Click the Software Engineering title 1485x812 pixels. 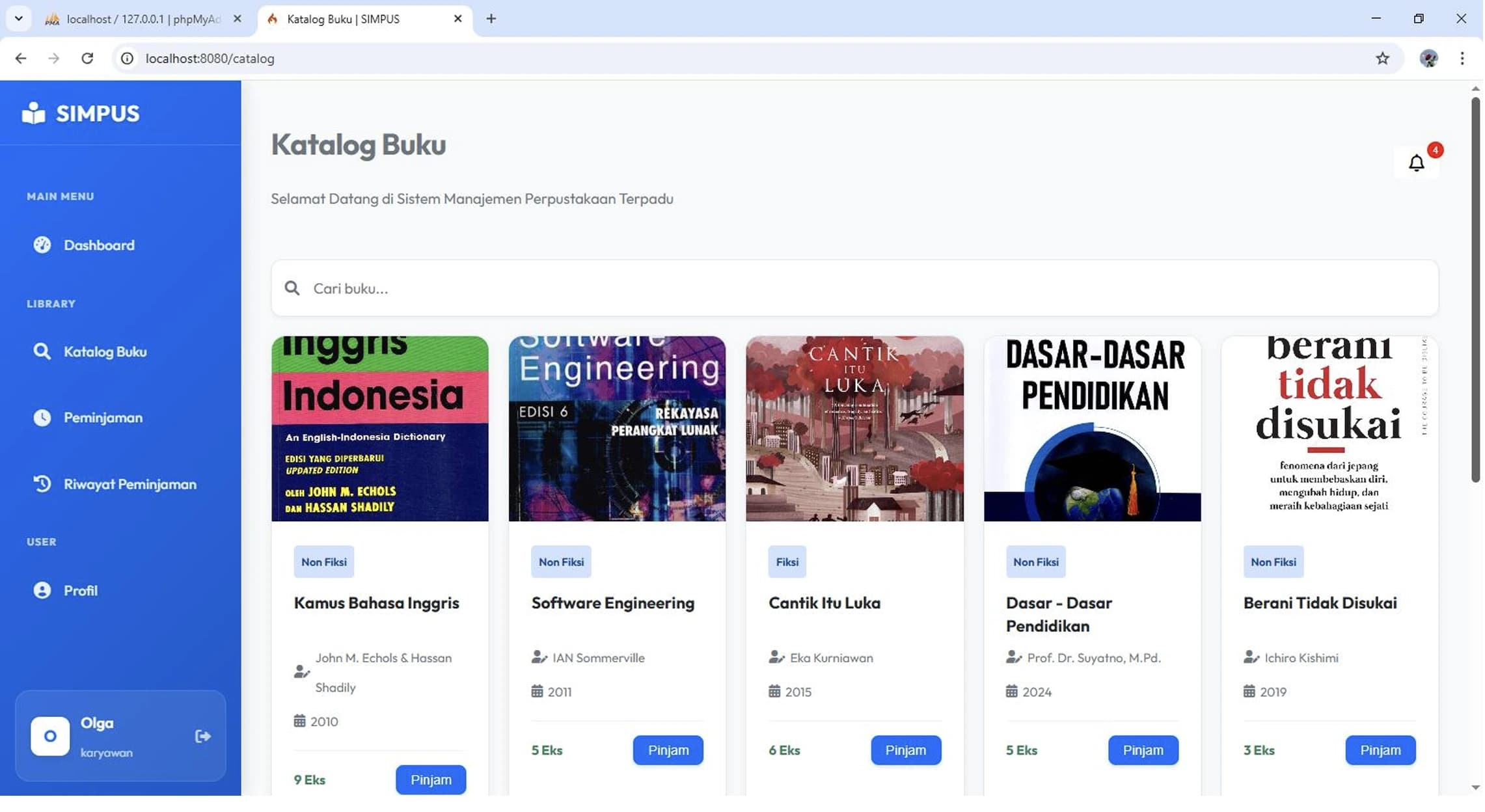click(x=613, y=602)
